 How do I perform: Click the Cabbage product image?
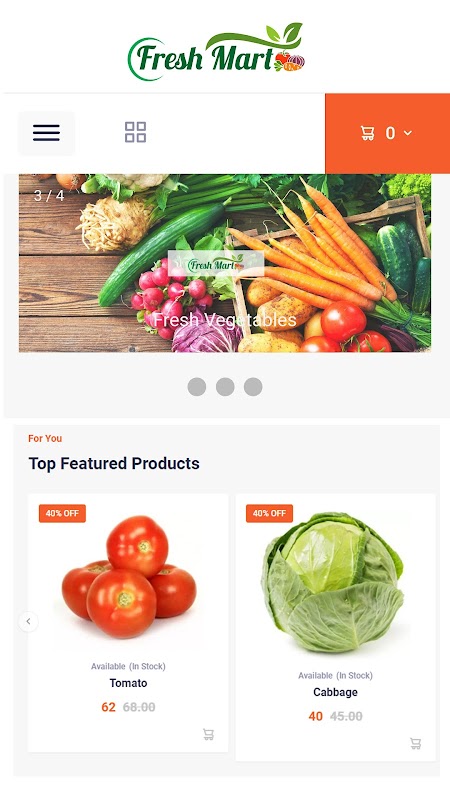click(333, 582)
